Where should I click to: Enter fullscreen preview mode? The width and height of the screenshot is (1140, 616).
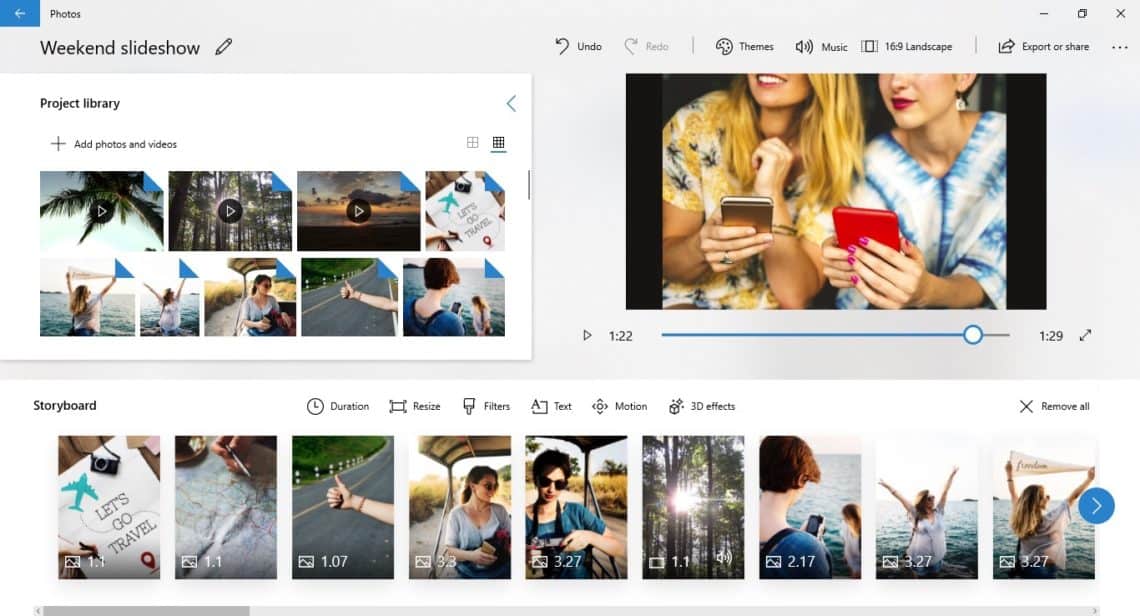(1085, 335)
